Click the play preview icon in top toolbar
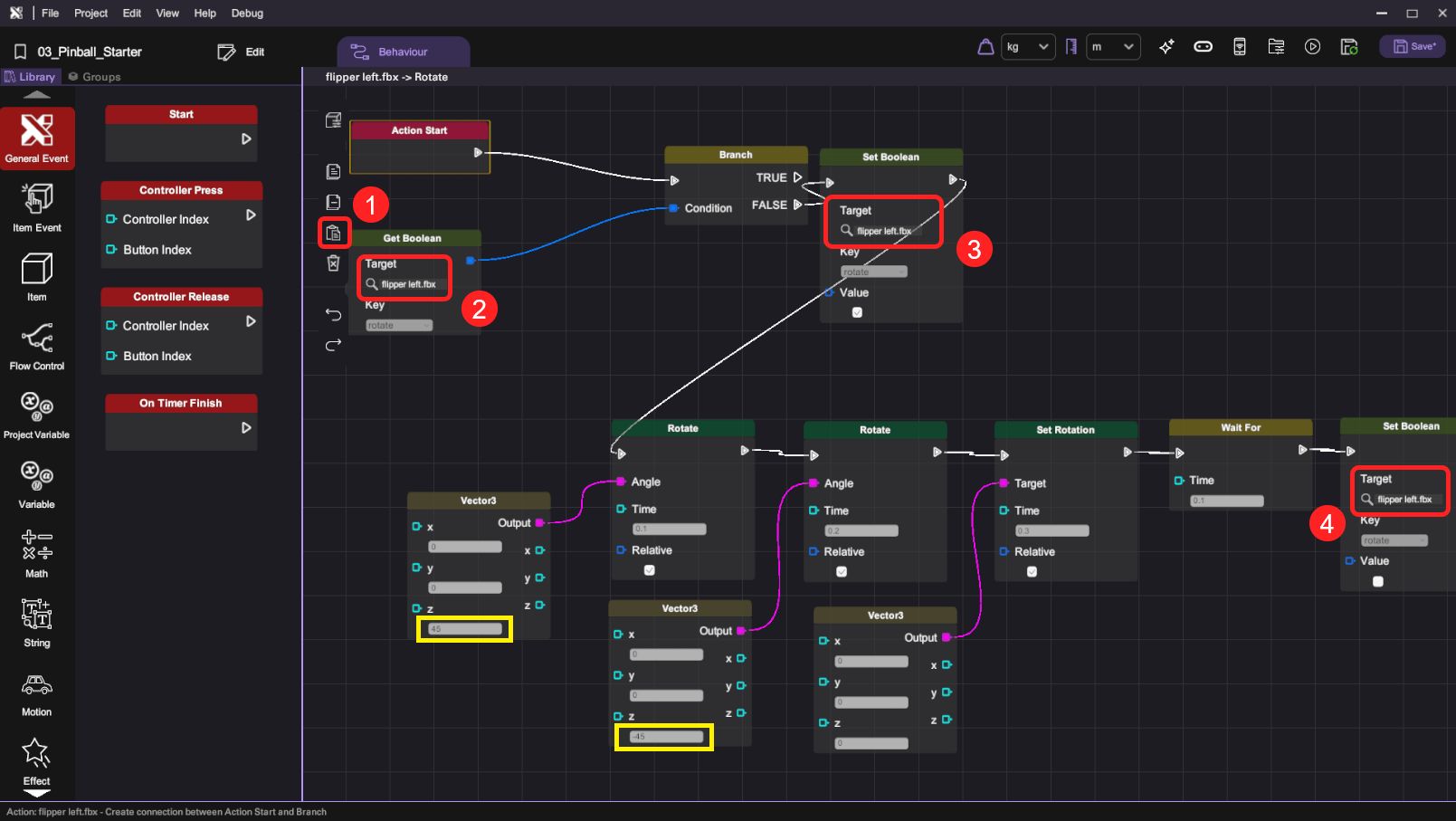Viewport: 1456px width, 821px height. tap(1312, 47)
